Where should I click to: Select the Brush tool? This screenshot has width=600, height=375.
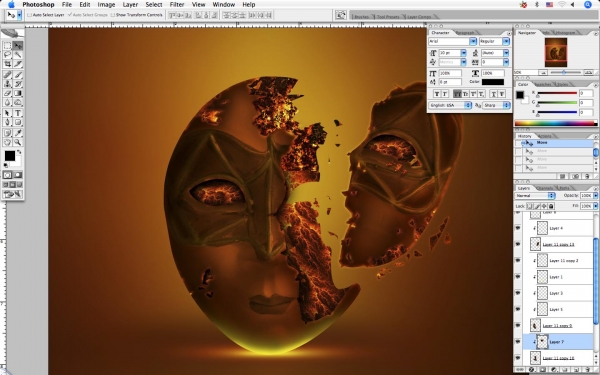click(x=18, y=75)
